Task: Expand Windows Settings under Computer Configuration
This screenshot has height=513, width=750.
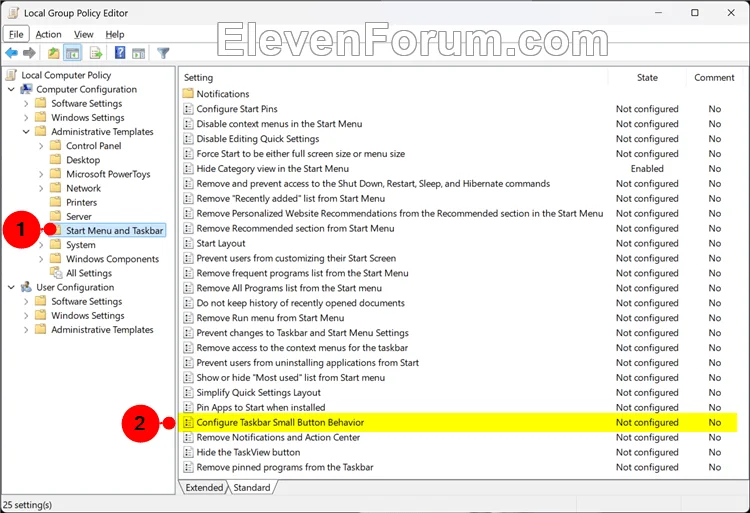Action: 26,118
